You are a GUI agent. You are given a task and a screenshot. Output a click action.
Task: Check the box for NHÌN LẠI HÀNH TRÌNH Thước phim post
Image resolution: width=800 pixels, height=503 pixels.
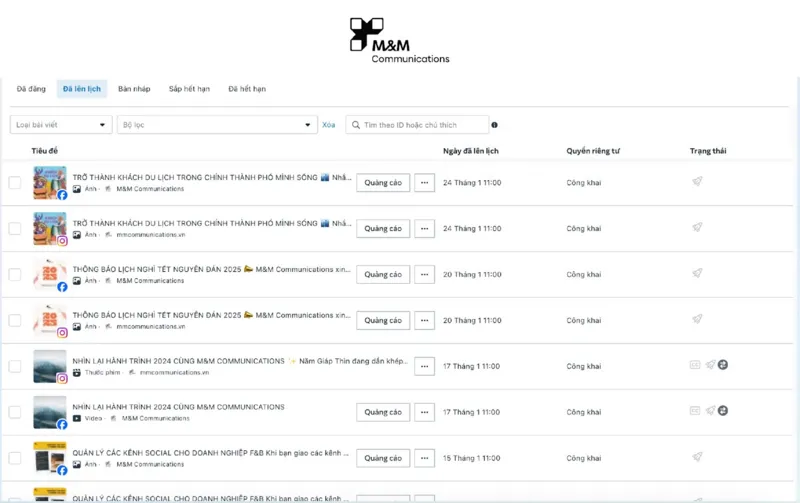15,366
